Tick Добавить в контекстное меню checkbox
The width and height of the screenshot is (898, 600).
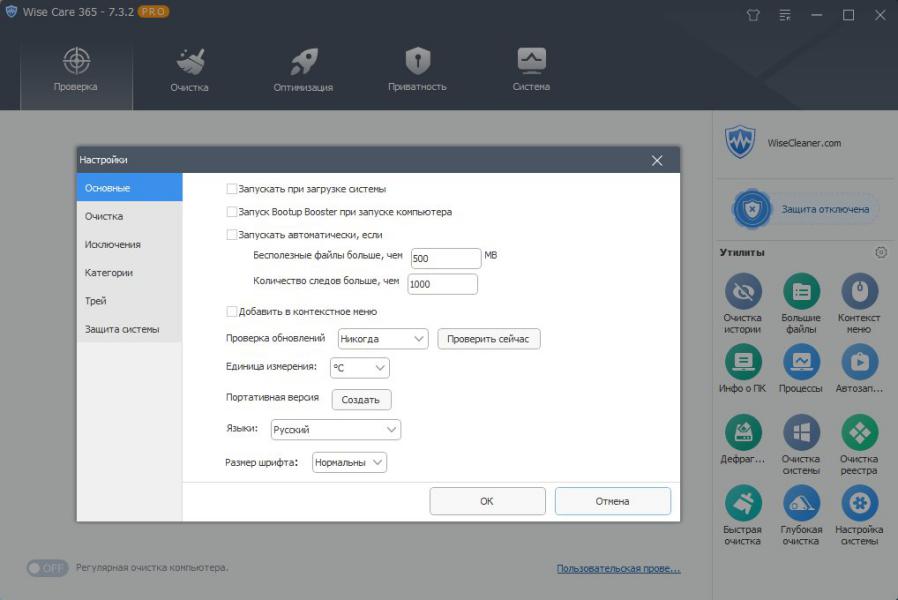(x=232, y=312)
